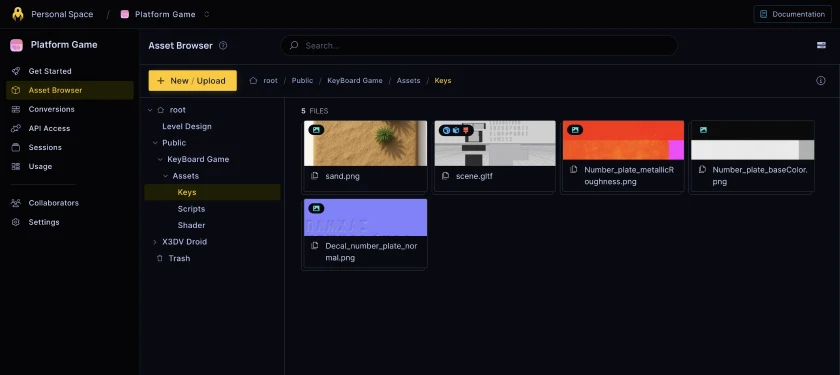This screenshot has height=375, width=840.
Task: Open Collaborators
Action: 54,203
